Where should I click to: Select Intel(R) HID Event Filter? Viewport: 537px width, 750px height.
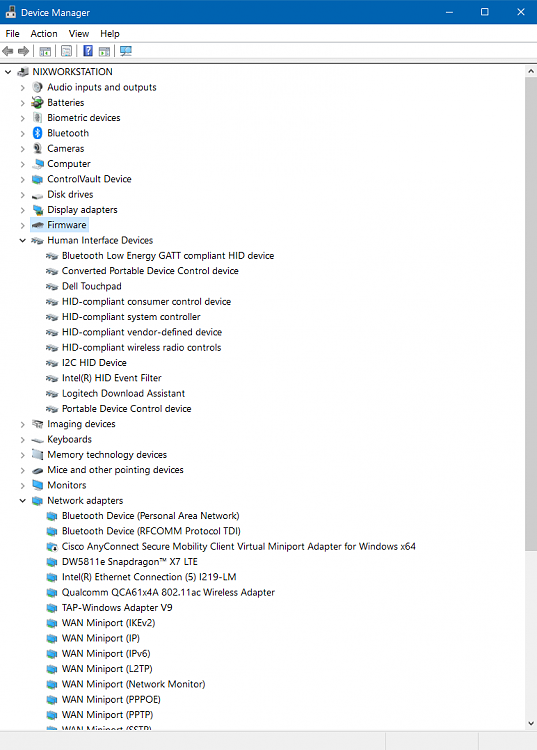click(x=112, y=378)
